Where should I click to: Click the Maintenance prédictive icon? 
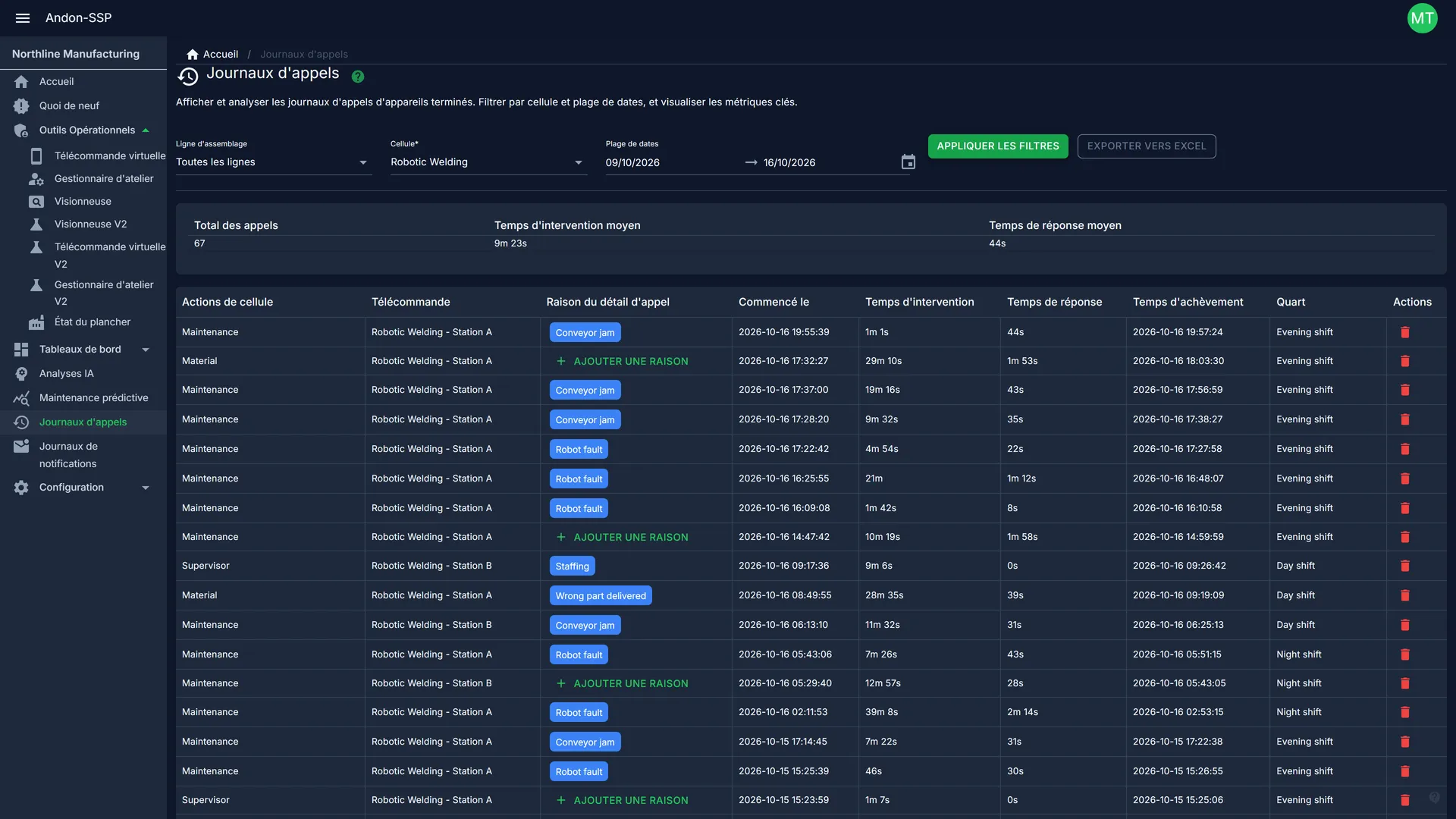click(x=21, y=398)
